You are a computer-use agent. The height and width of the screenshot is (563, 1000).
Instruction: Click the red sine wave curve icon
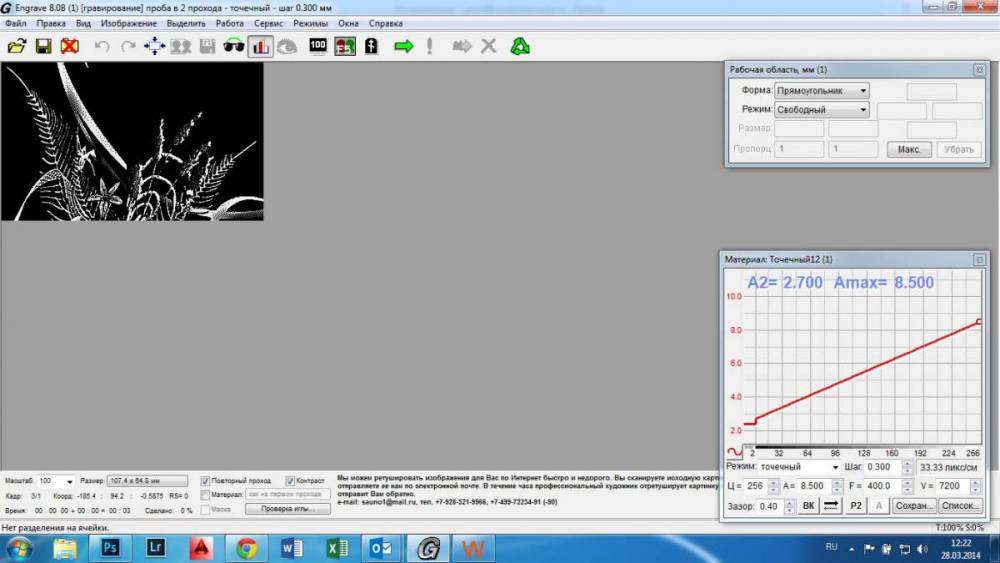735,453
